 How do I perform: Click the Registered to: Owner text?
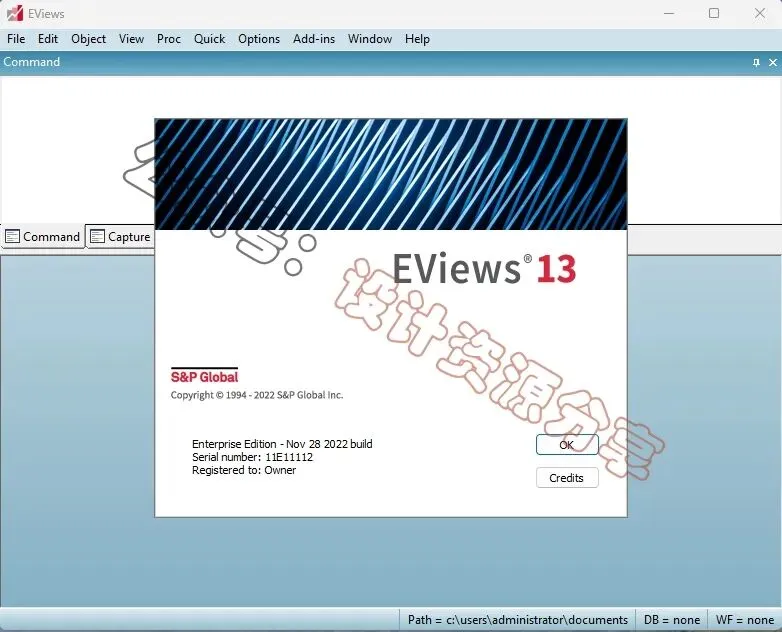(244, 470)
